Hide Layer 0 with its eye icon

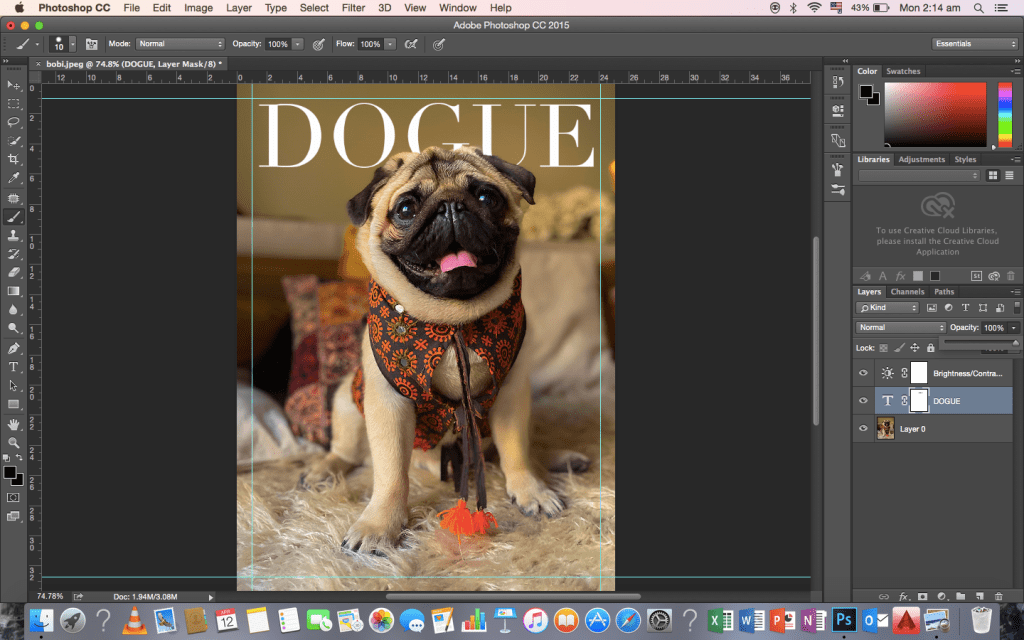(x=864, y=429)
